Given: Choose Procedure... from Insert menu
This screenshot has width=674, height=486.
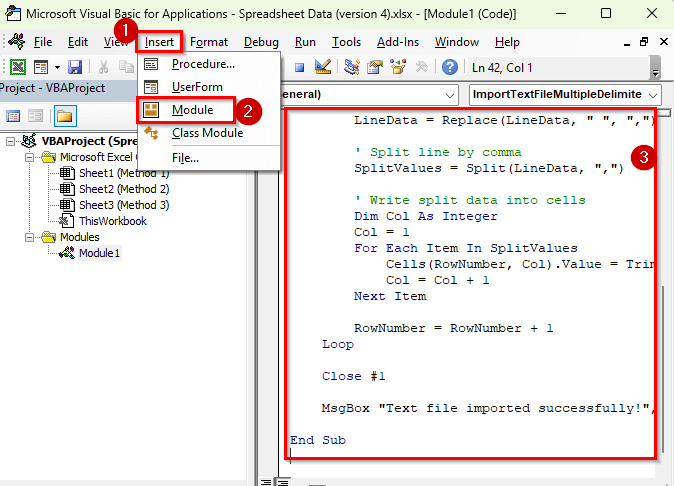Looking at the screenshot, I should point(209,64).
